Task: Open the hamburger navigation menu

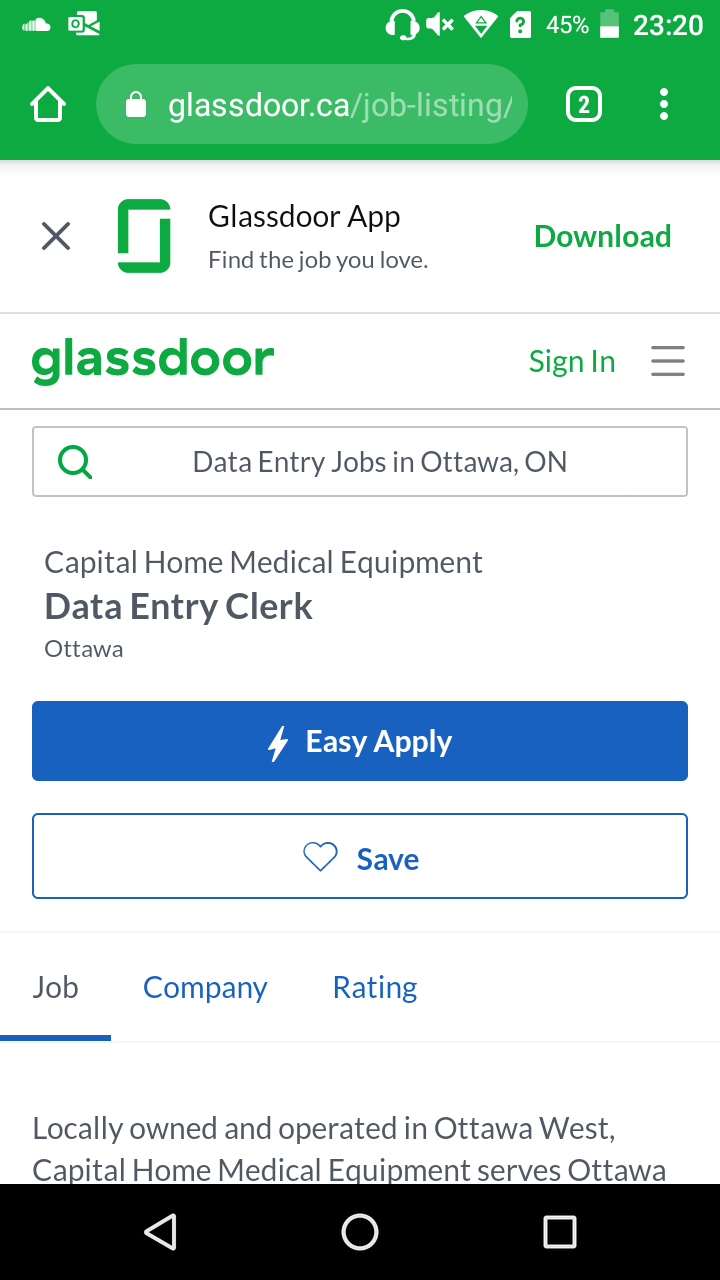Action: pyautogui.click(x=668, y=361)
